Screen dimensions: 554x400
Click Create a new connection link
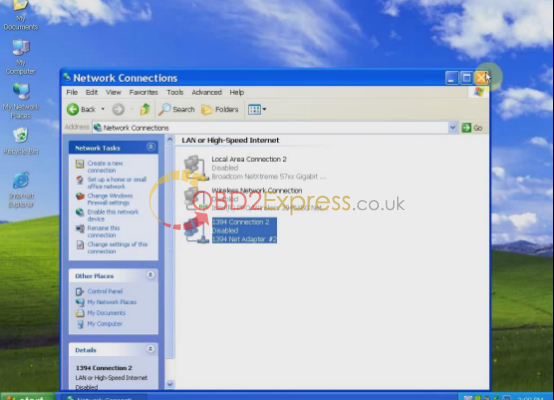[x=105, y=167]
